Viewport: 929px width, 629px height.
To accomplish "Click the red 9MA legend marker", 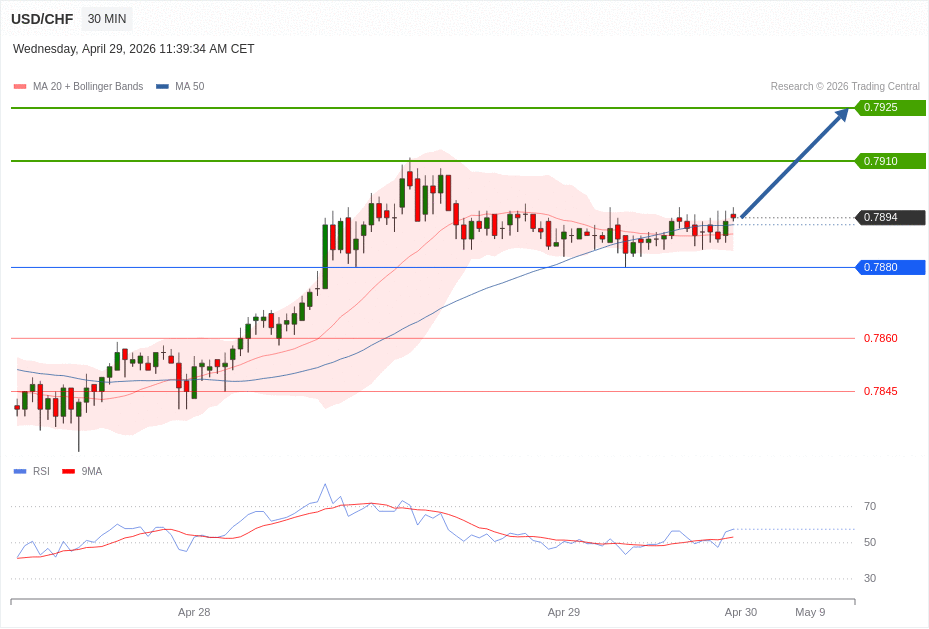I will [x=68, y=471].
